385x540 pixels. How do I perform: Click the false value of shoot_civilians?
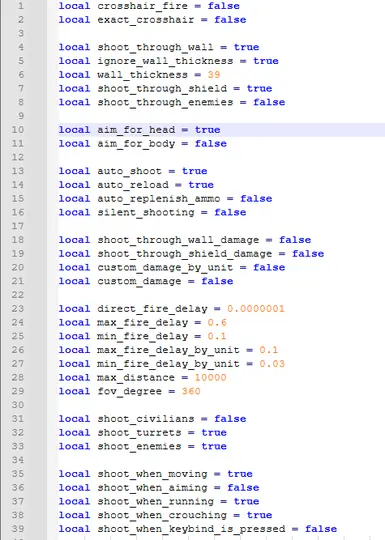pos(230,419)
